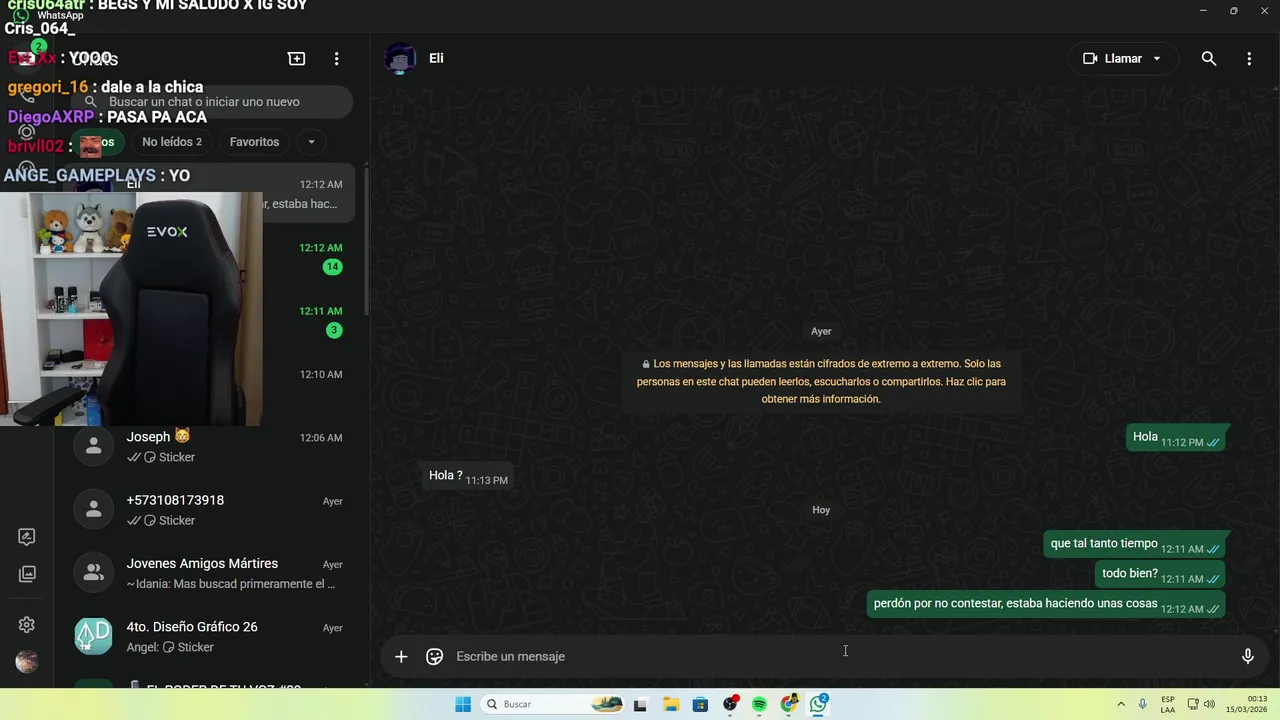This screenshot has height=720, width=1280.
Task: Open the chat list three-dot menu
Action: pyautogui.click(x=337, y=59)
